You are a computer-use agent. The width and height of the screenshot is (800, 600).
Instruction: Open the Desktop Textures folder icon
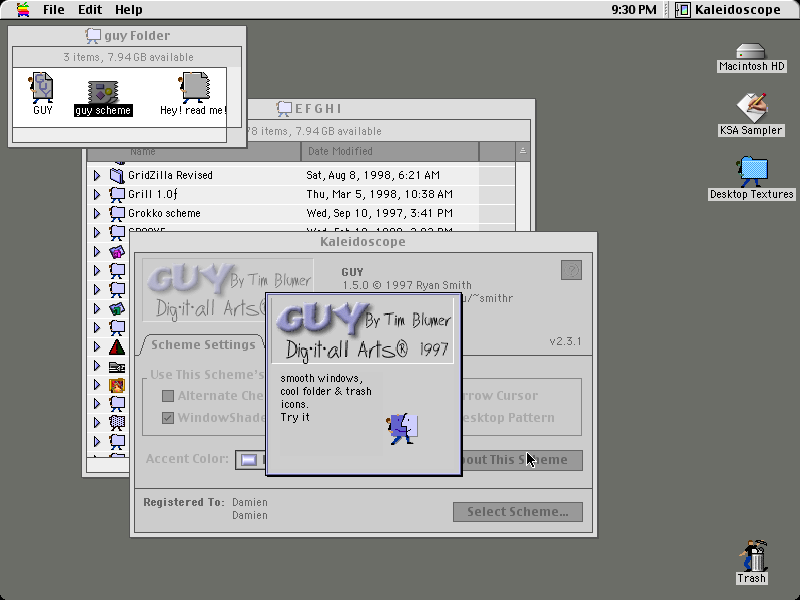pyautogui.click(x=752, y=171)
